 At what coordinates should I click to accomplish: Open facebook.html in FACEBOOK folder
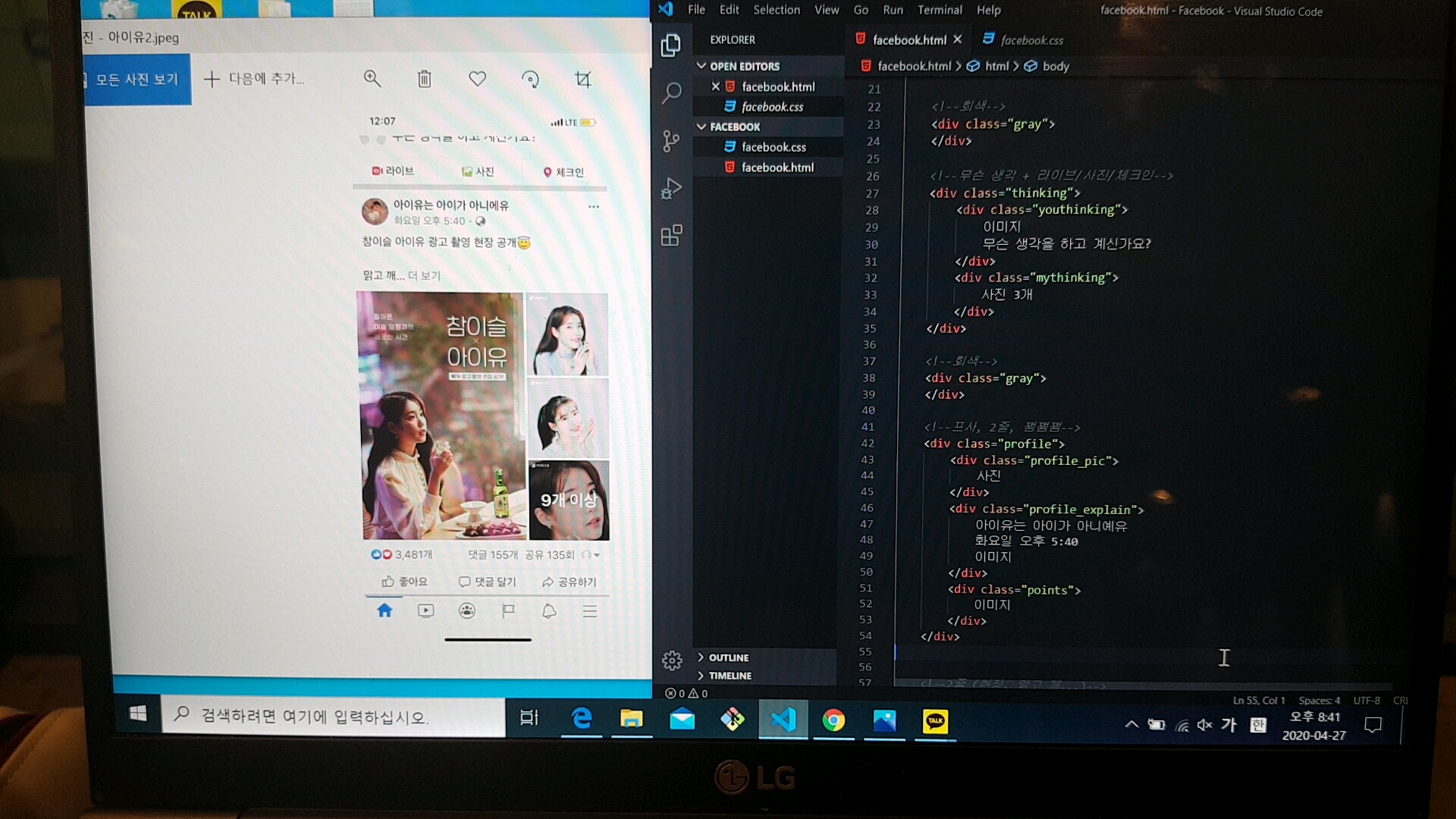pyautogui.click(x=777, y=168)
